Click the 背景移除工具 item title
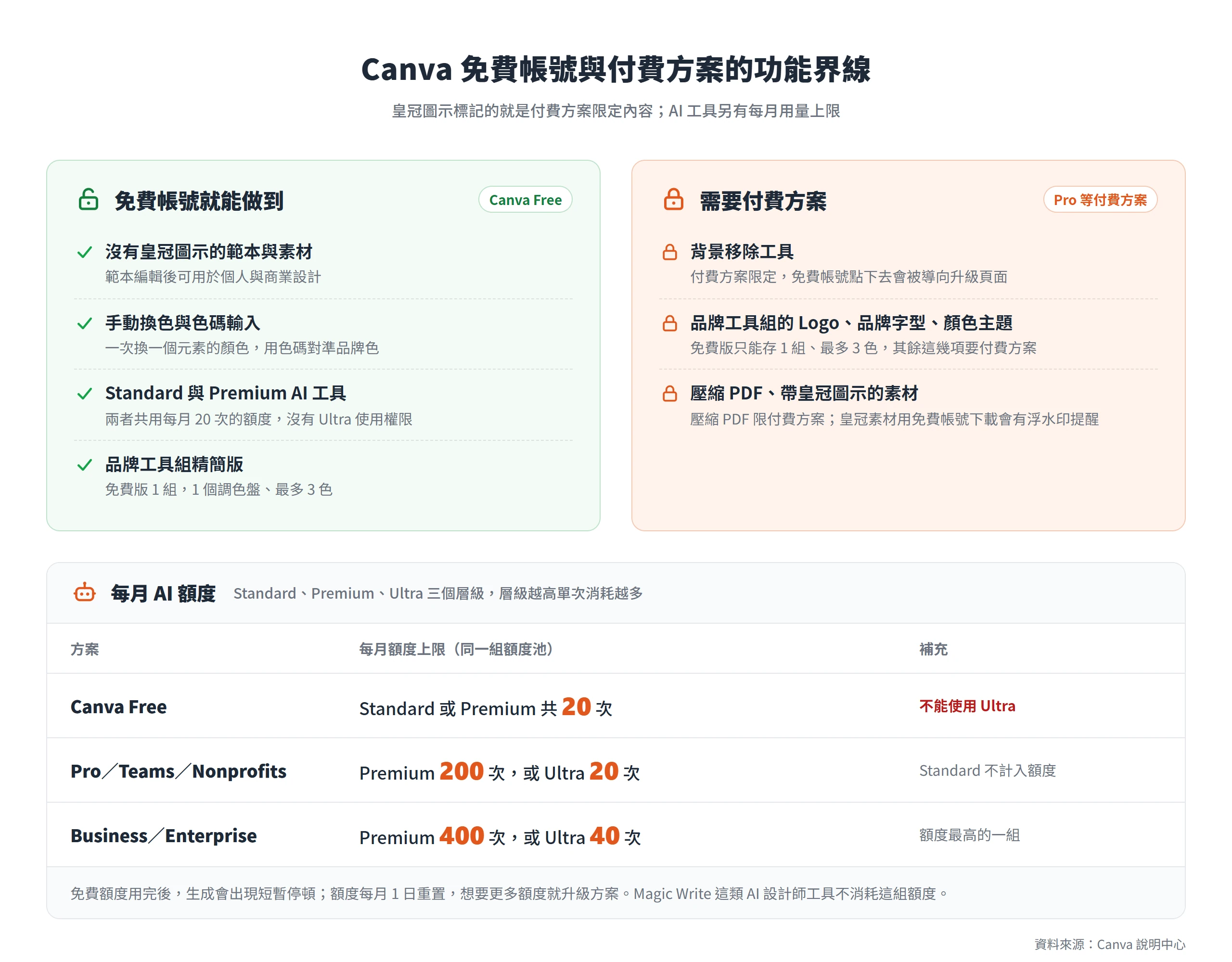1232x962 pixels. click(742, 252)
